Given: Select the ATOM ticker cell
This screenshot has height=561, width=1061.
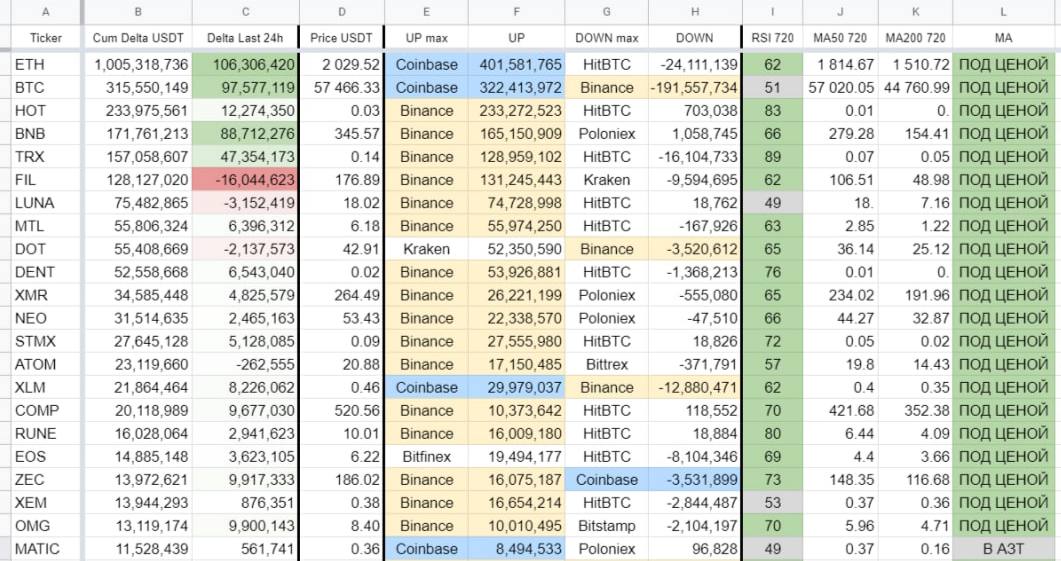Looking at the screenshot, I should [x=45, y=364].
